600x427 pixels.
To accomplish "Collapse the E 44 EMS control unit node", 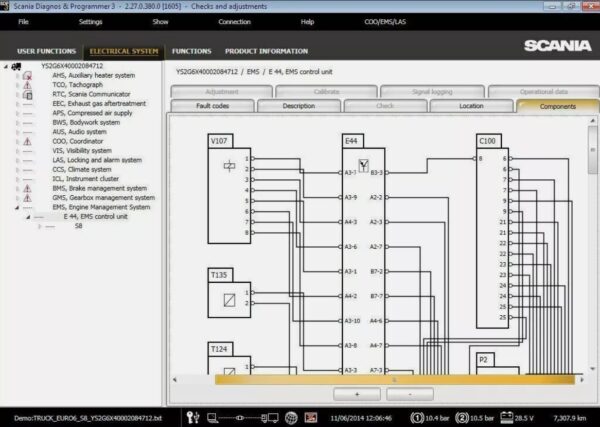I will coord(27,217).
